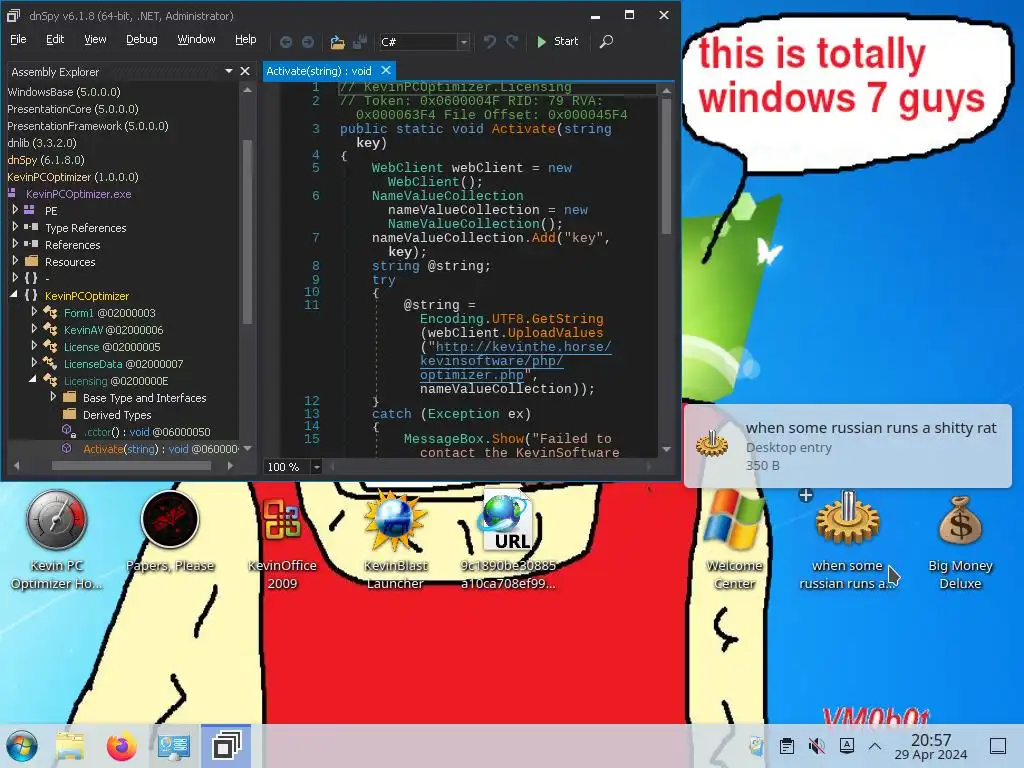Click the dnSpy window taskbar button

pyautogui.click(x=226, y=745)
